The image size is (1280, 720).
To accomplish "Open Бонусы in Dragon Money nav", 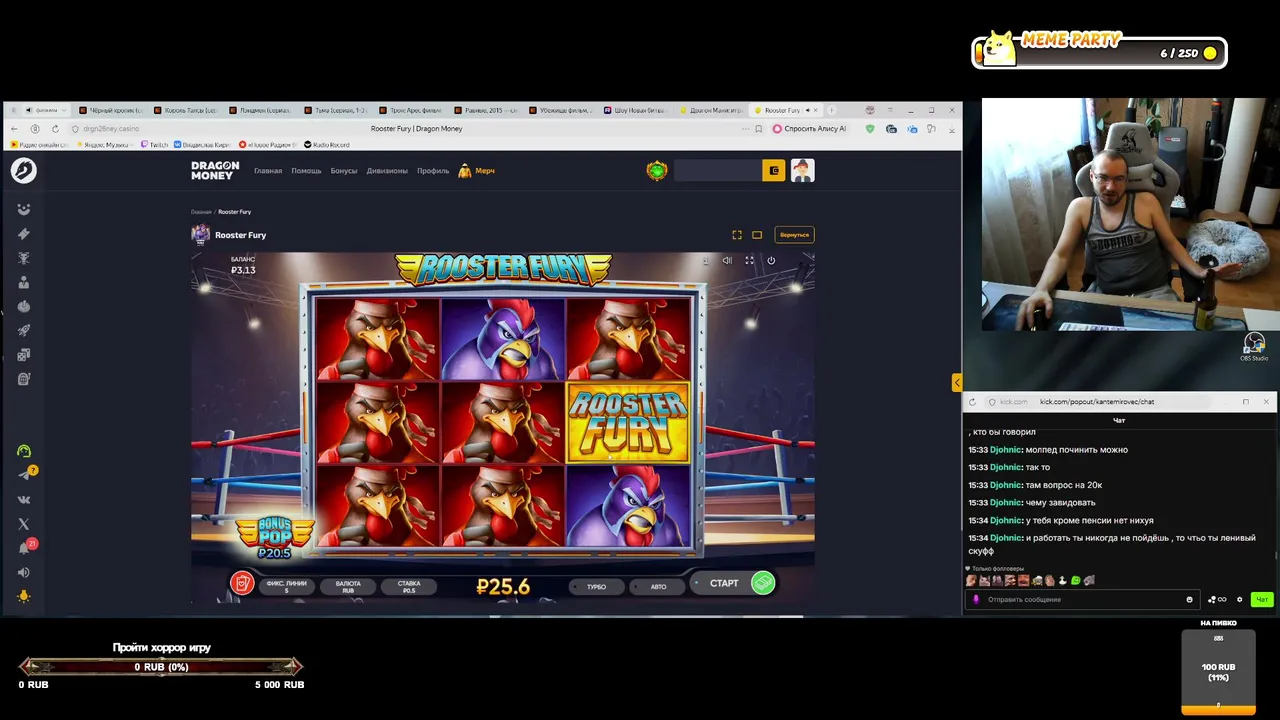I will click(344, 171).
